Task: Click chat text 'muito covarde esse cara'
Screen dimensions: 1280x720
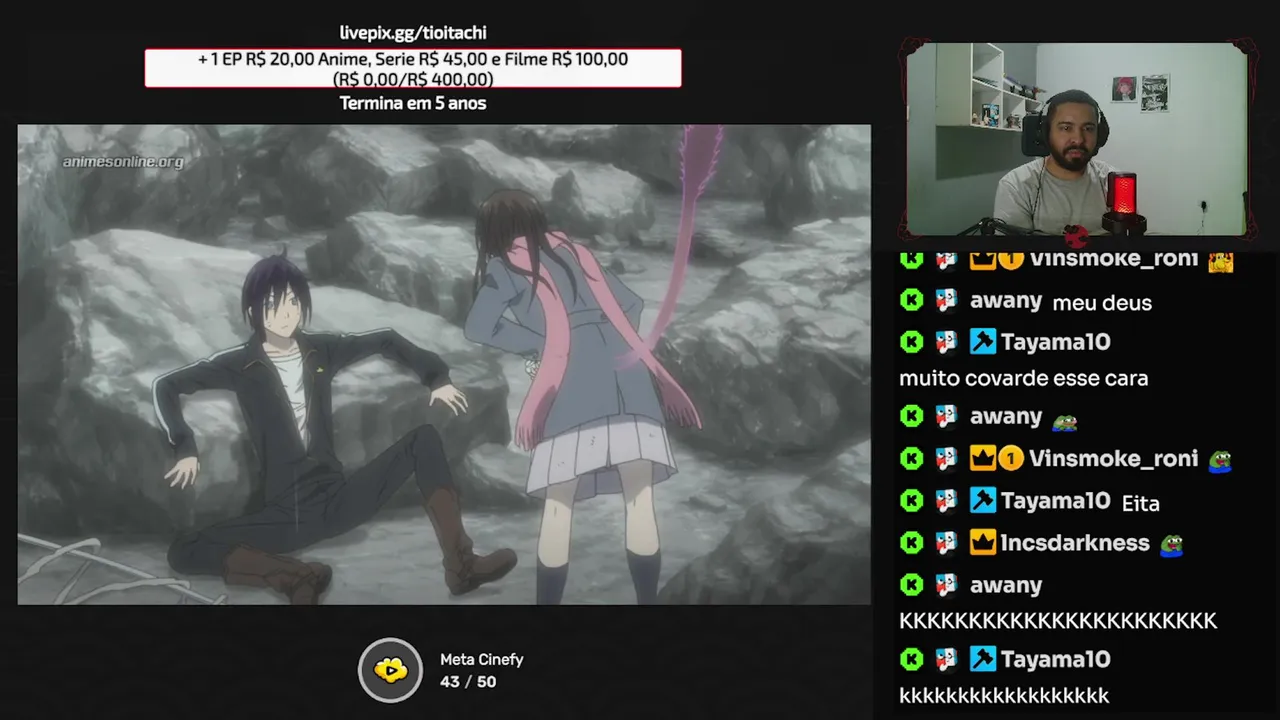Action: 1023,378
